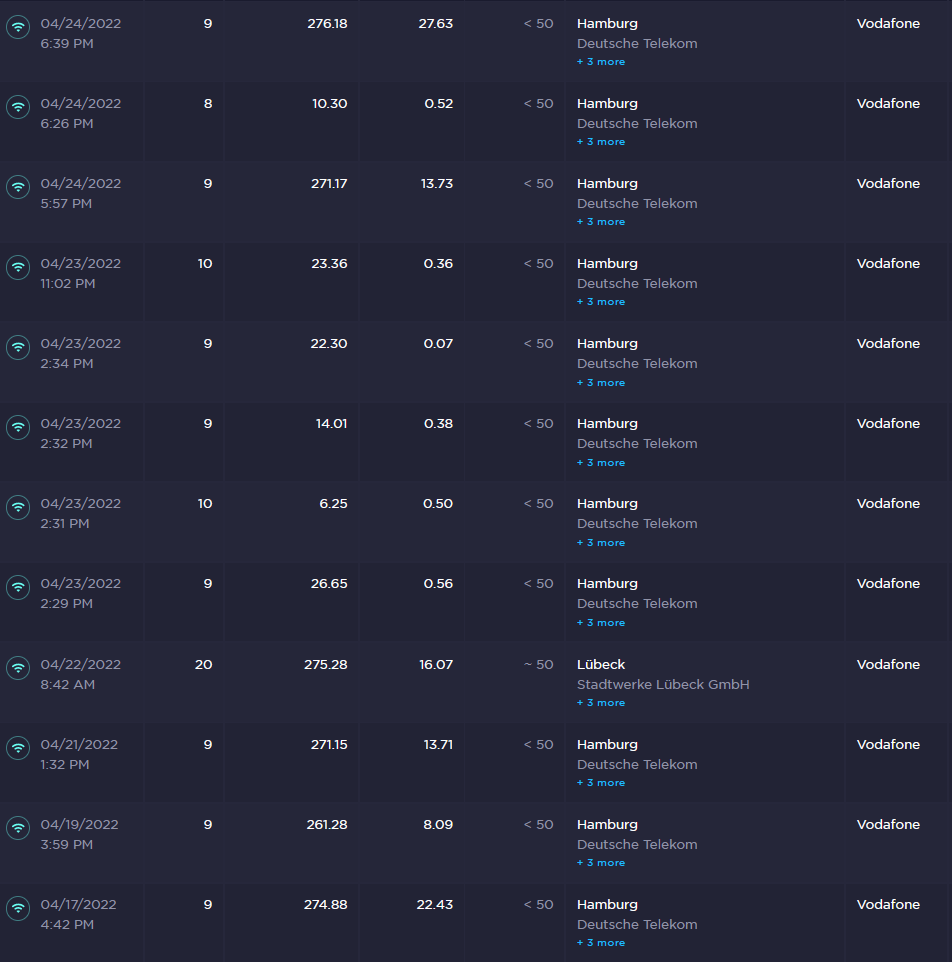Select download value 271.17

[329, 184]
